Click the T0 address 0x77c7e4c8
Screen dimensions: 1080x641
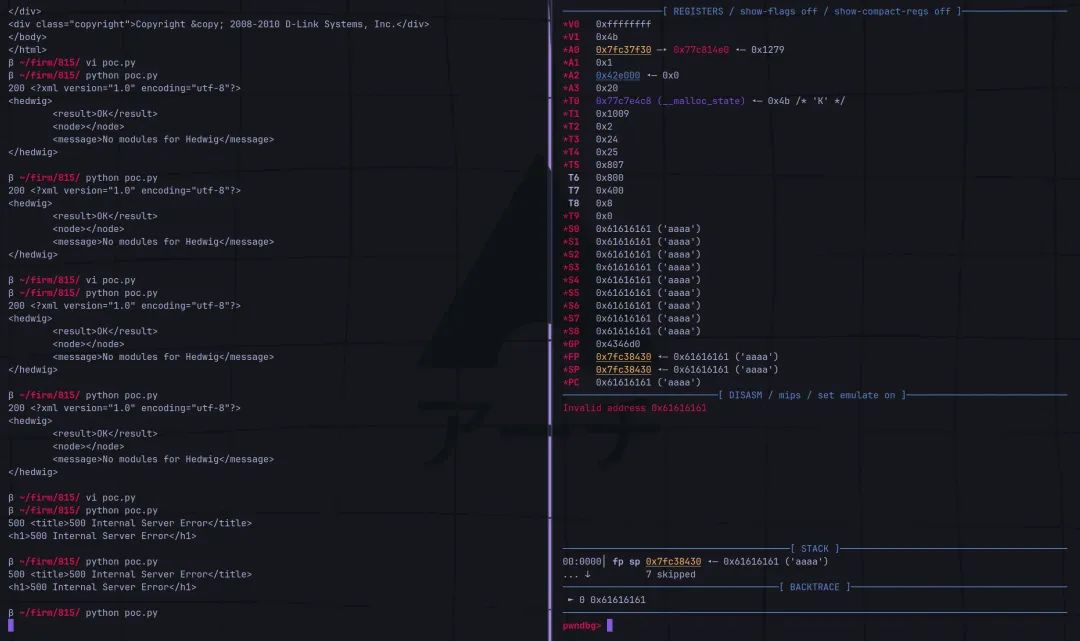(x=623, y=101)
